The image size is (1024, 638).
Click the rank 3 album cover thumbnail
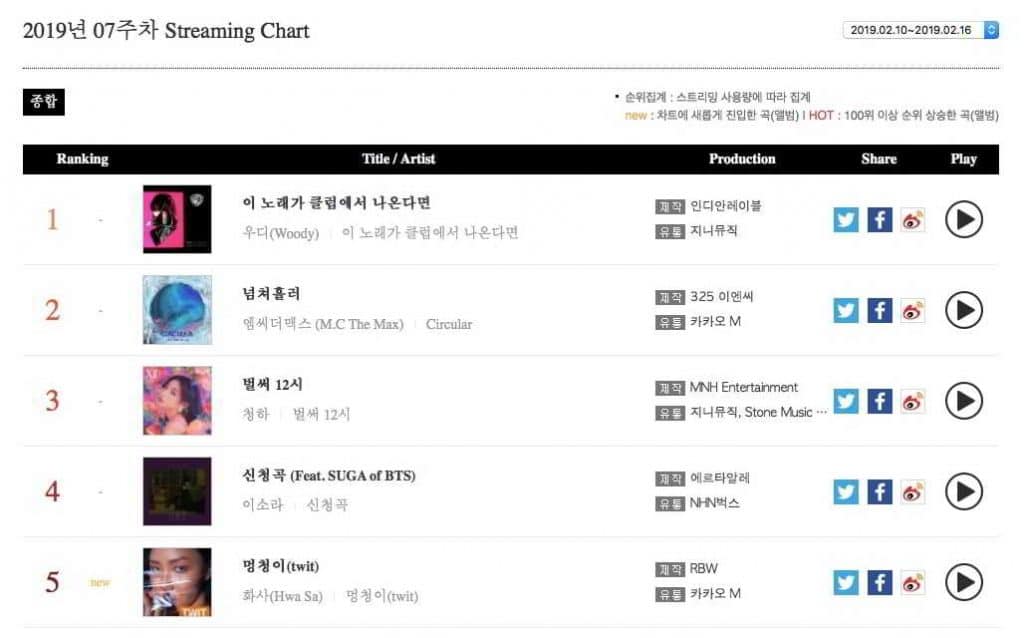pos(177,401)
